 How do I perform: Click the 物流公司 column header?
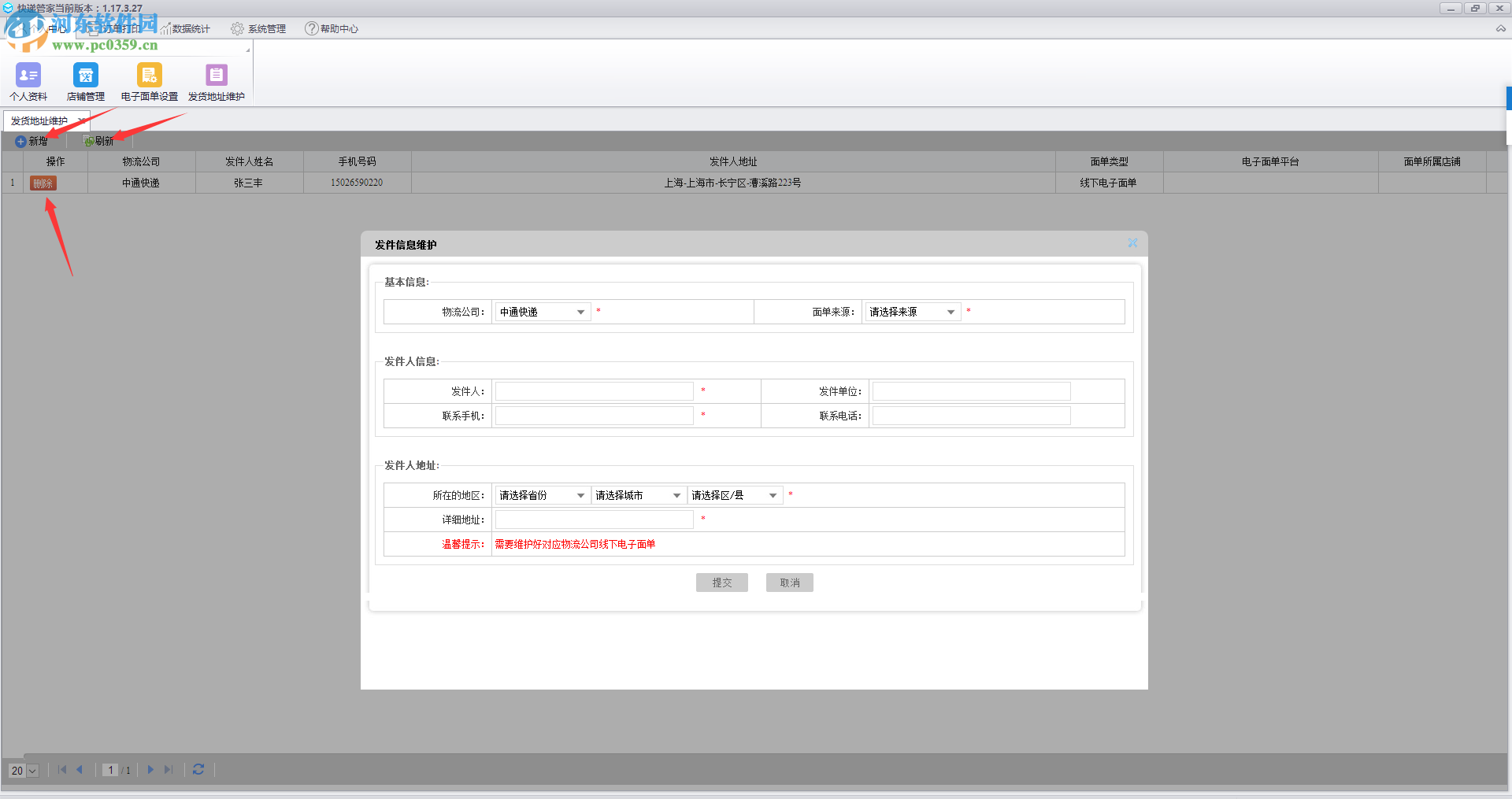click(141, 161)
